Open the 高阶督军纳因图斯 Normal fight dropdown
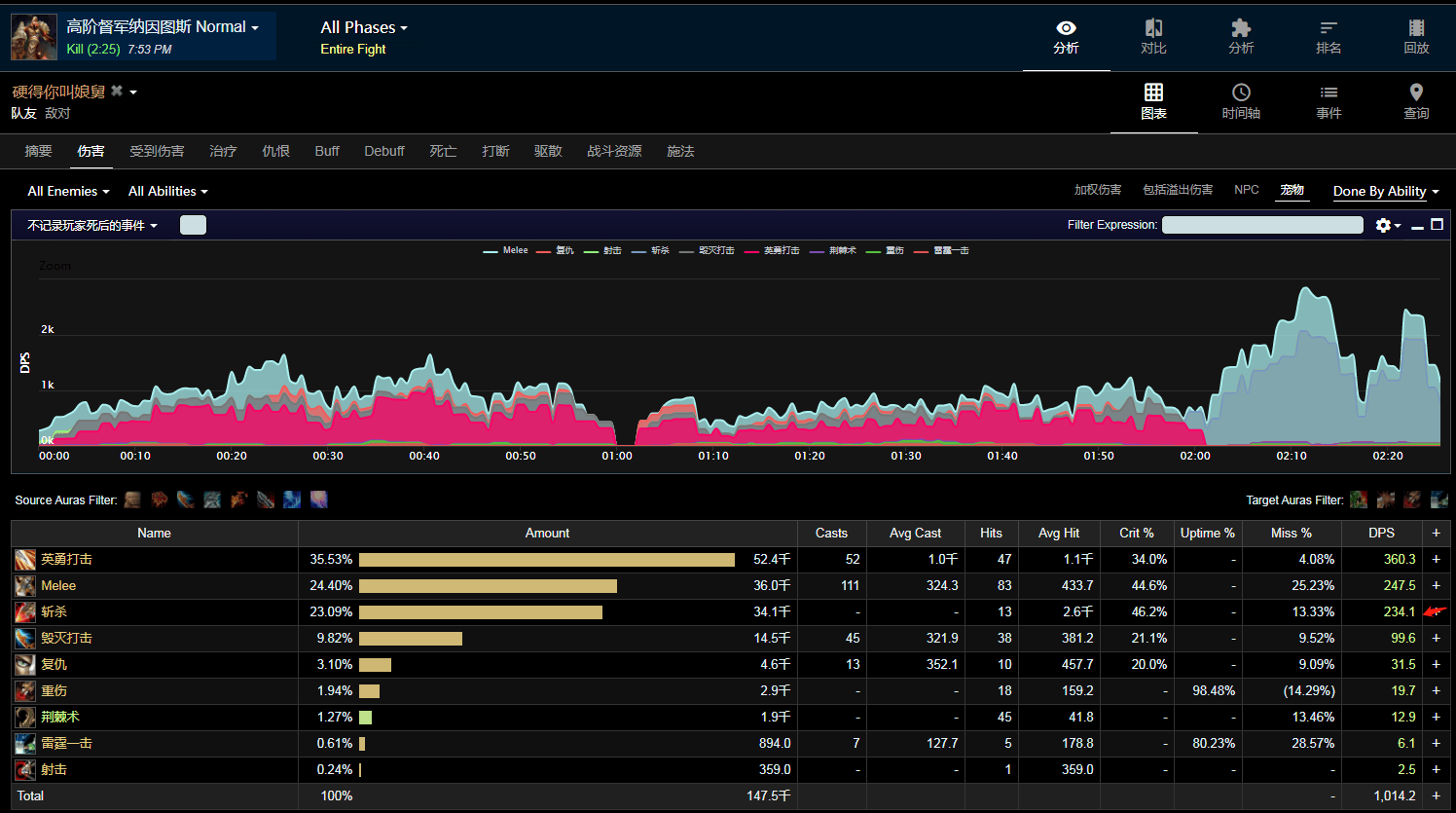The width and height of the screenshot is (1456, 813). [x=163, y=27]
